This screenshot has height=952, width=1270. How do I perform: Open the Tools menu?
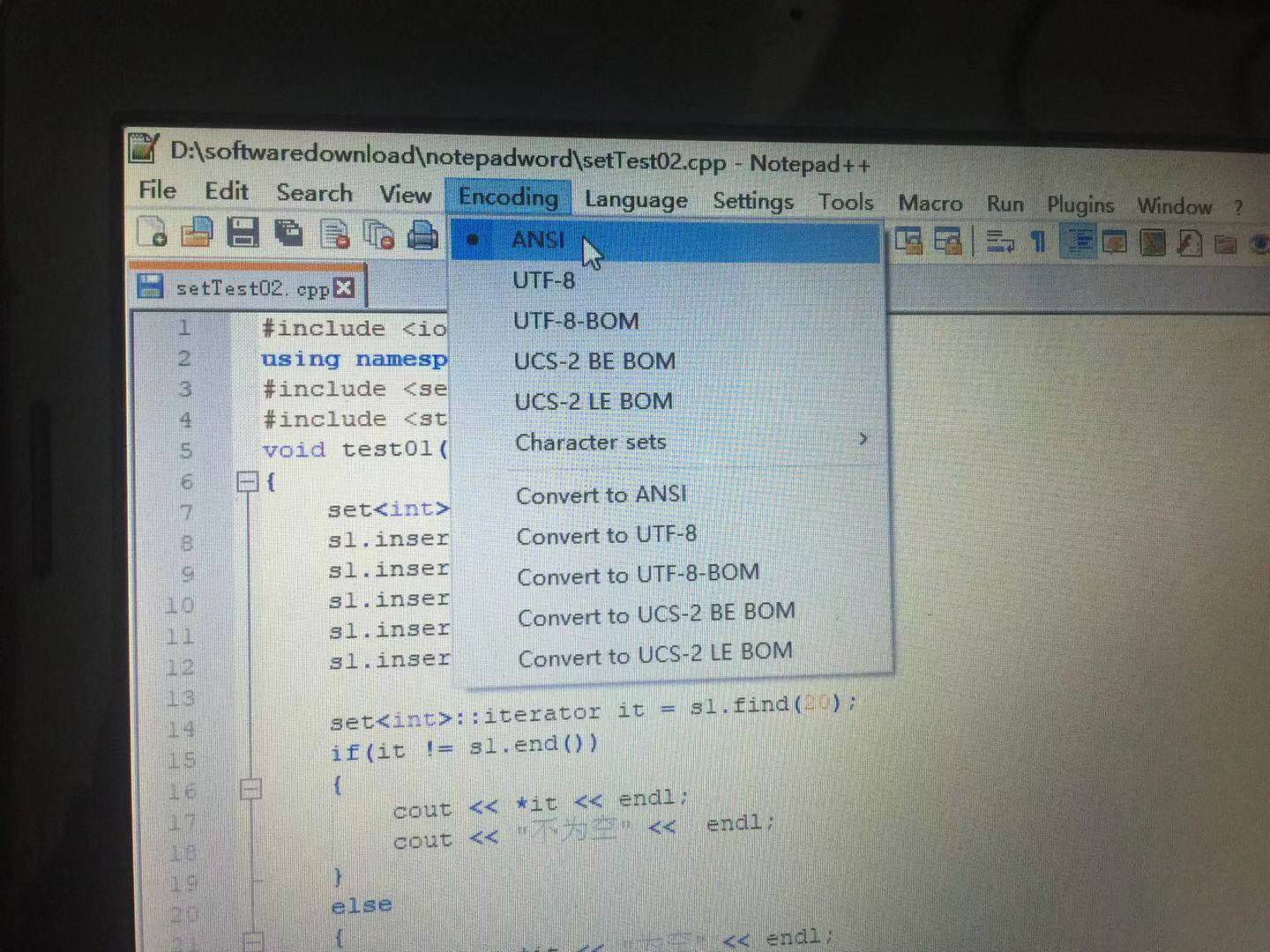pyautogui.click(x=846, y=203)
